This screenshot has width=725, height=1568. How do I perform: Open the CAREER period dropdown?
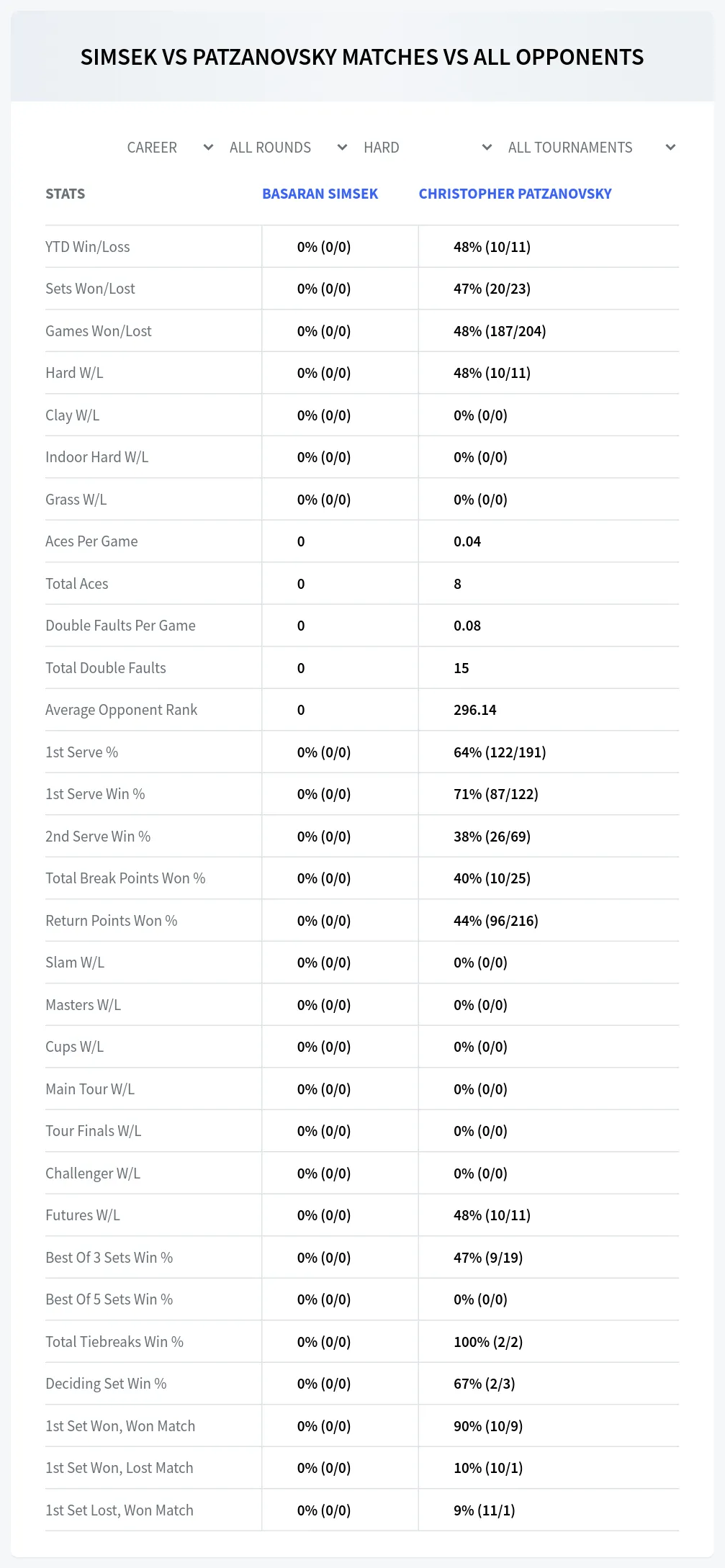click(x=169, y=148)
